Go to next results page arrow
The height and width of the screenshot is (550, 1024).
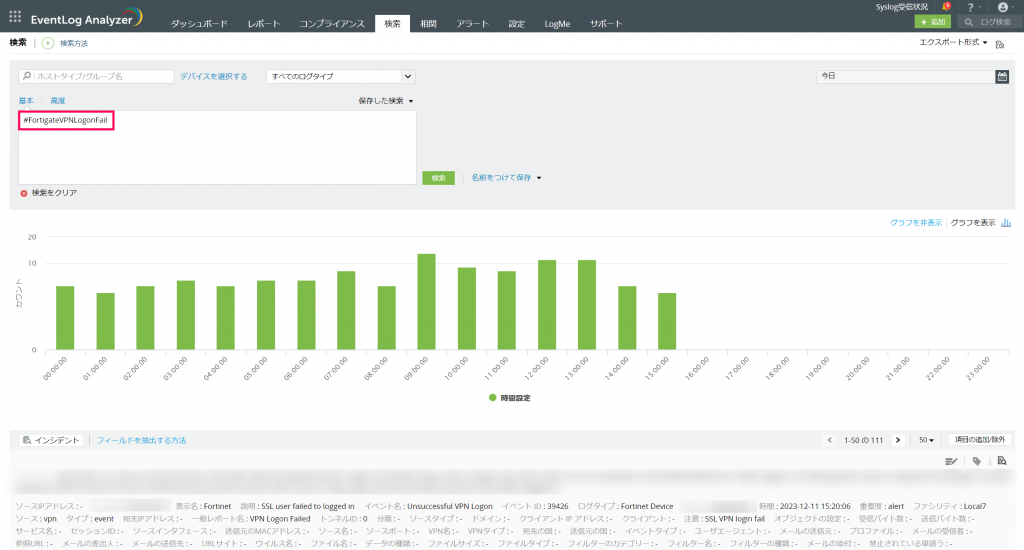(898, 440)
